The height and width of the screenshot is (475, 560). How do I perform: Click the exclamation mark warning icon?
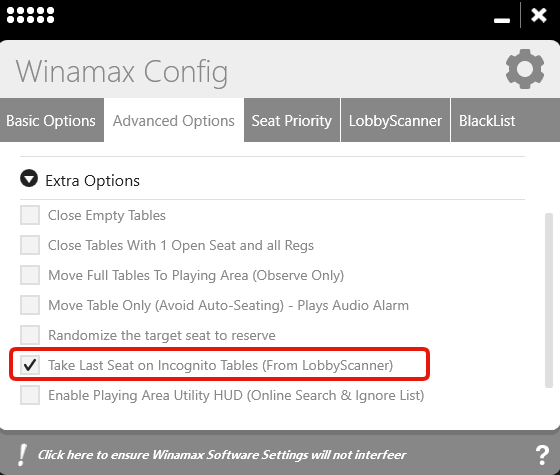pos(22,455)
